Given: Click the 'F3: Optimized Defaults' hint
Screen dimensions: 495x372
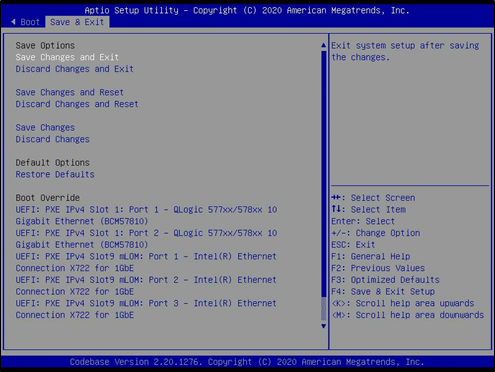Looking at the screenshot, I should pyautogui.click(x=385, y=280).
